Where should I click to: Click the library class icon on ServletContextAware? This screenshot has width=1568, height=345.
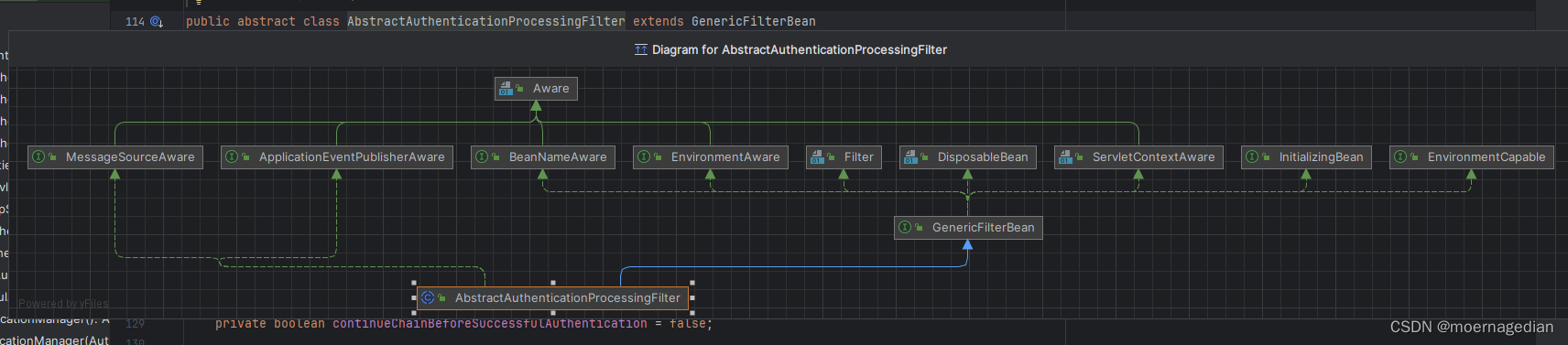point(1065,157)
